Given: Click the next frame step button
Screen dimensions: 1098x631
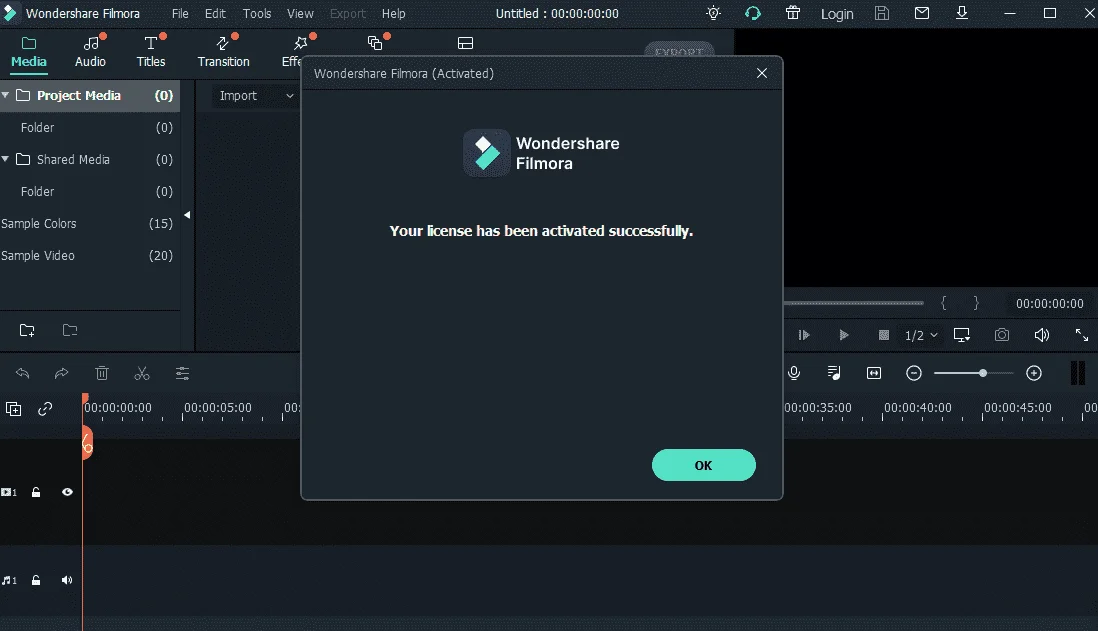Looking at the screenshot, I should point(804,335).
